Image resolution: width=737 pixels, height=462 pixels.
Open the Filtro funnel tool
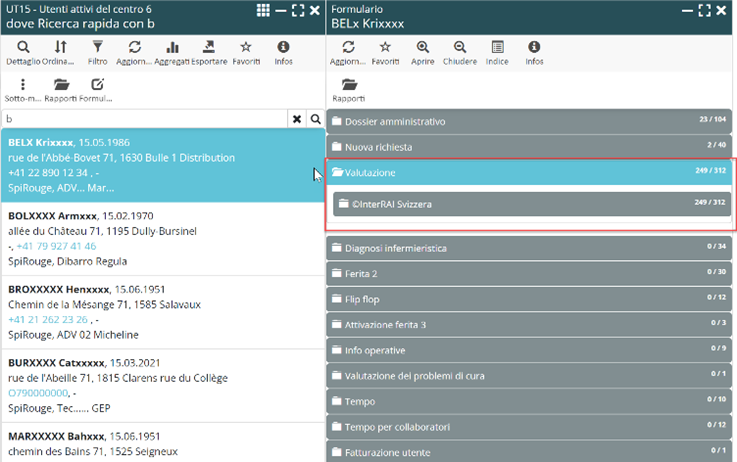(x=97, y=47)
